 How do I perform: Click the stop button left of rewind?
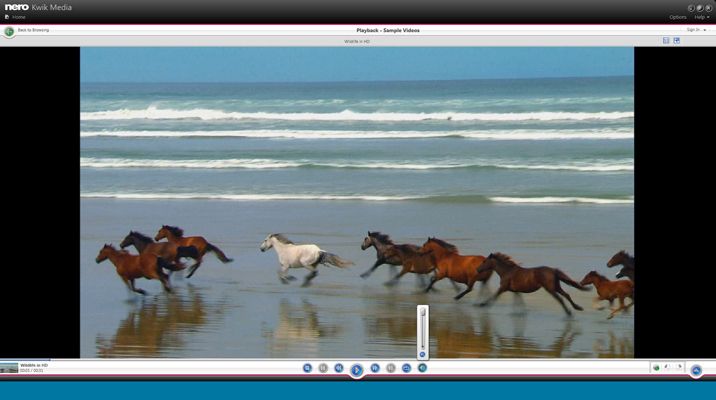[x=323, y=368]
